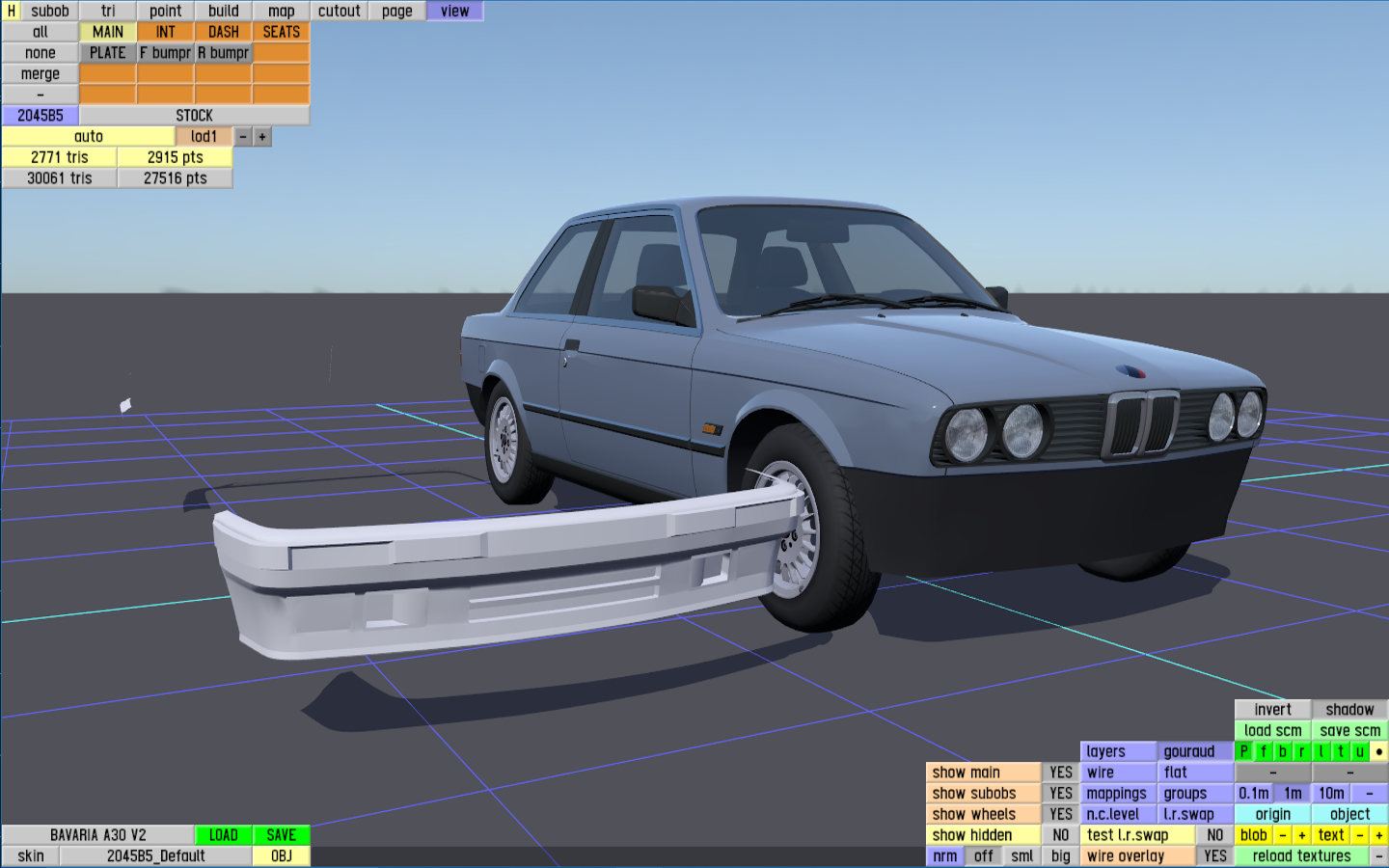Select the MAIN object

click(108, 32)
